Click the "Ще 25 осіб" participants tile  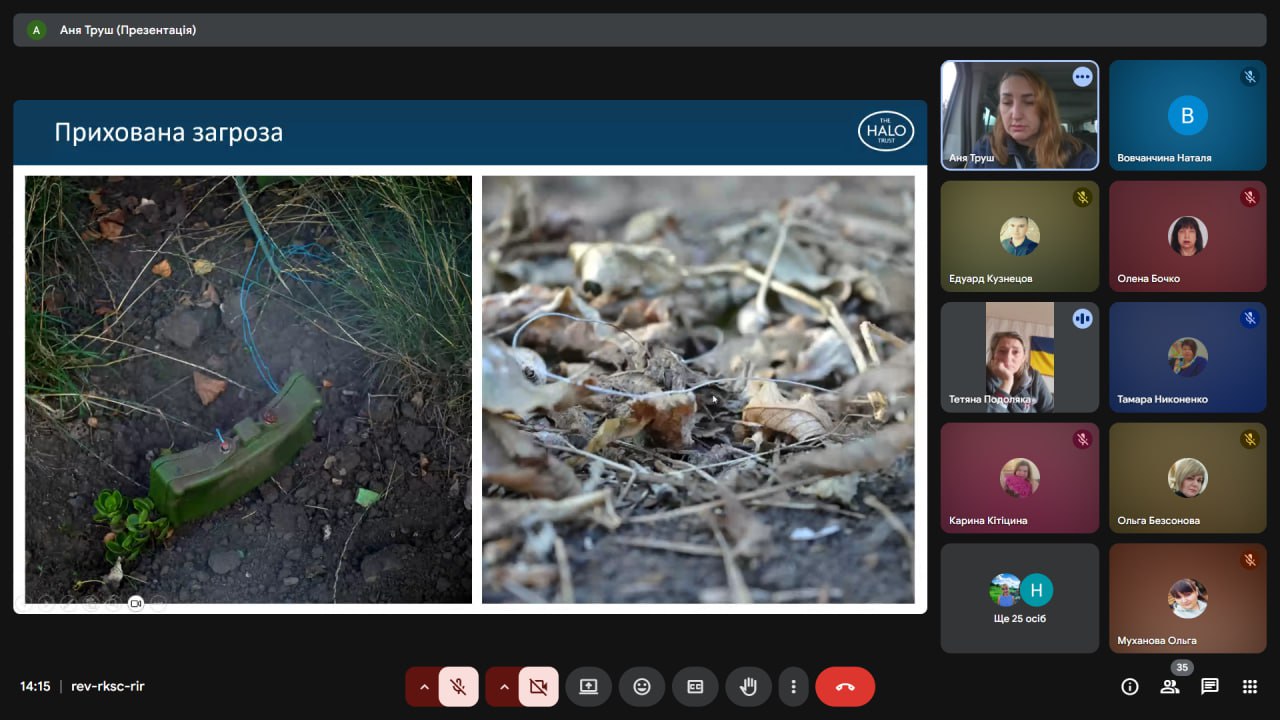pyautogui.click(x=1019, y=598)
